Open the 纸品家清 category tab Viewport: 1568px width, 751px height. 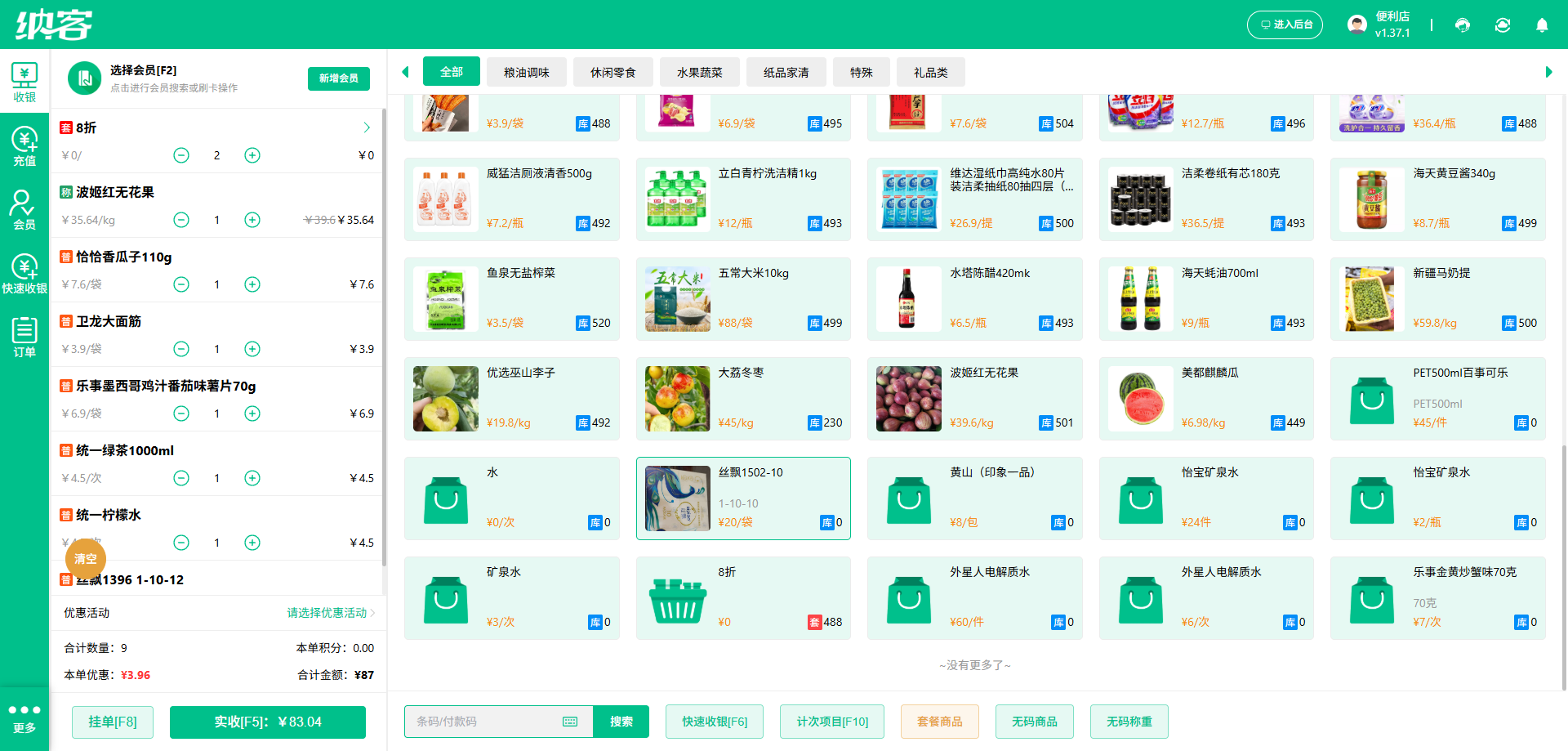tap(786, 73)
